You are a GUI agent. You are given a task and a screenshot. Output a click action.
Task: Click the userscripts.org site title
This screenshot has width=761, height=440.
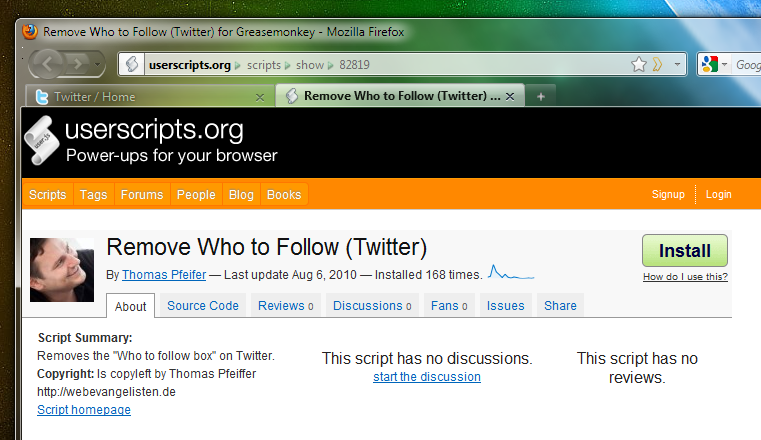coord(154,130)
